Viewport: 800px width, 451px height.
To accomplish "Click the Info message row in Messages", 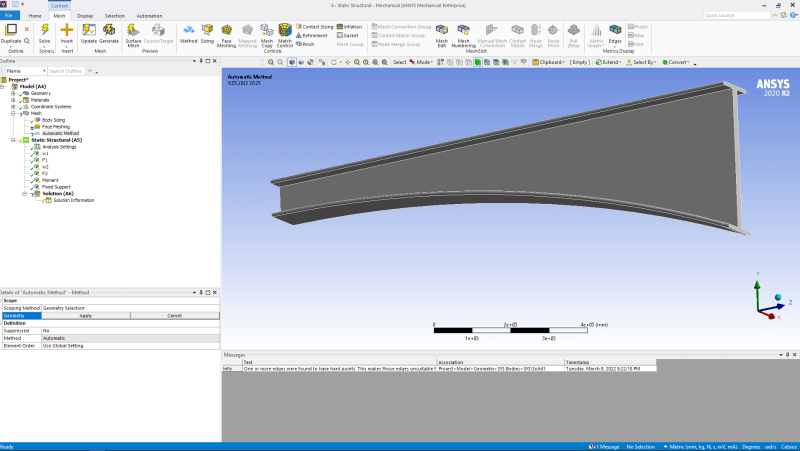I will click(439, 368).
